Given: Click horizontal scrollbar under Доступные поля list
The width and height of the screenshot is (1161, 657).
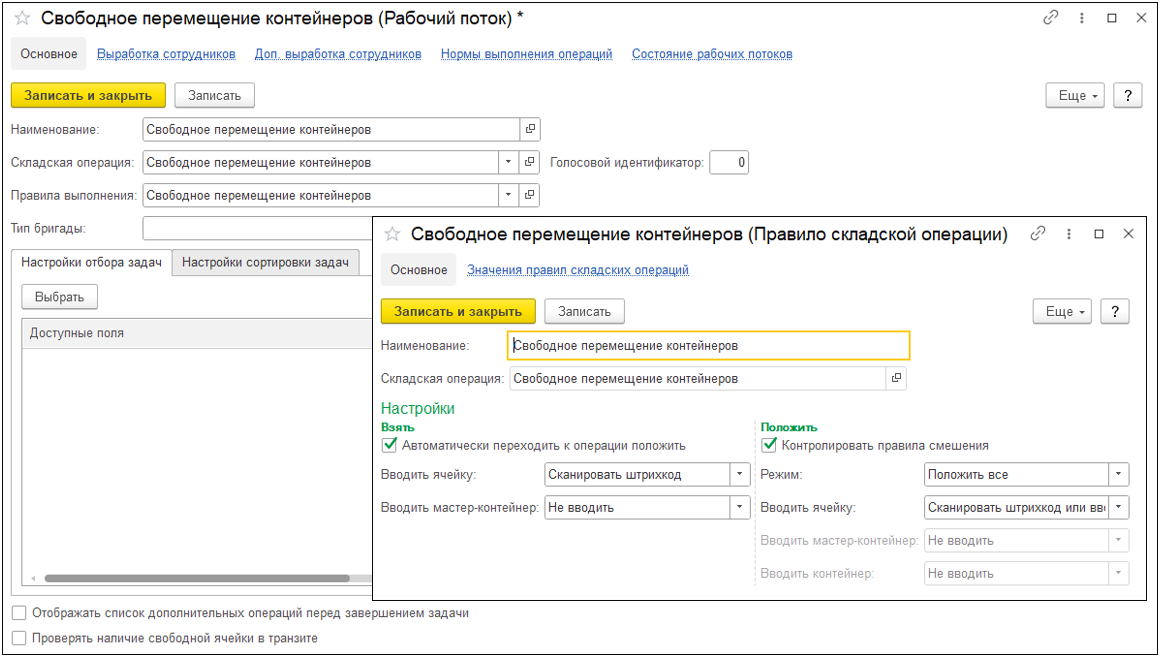Looking at the screenshot, I should click(196, 578).
